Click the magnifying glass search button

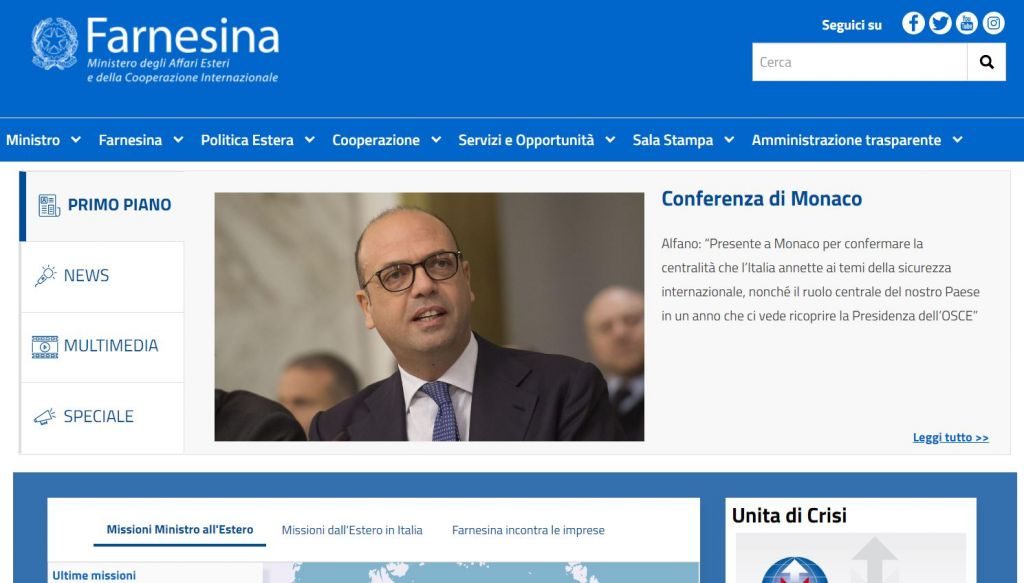point(986,62)
